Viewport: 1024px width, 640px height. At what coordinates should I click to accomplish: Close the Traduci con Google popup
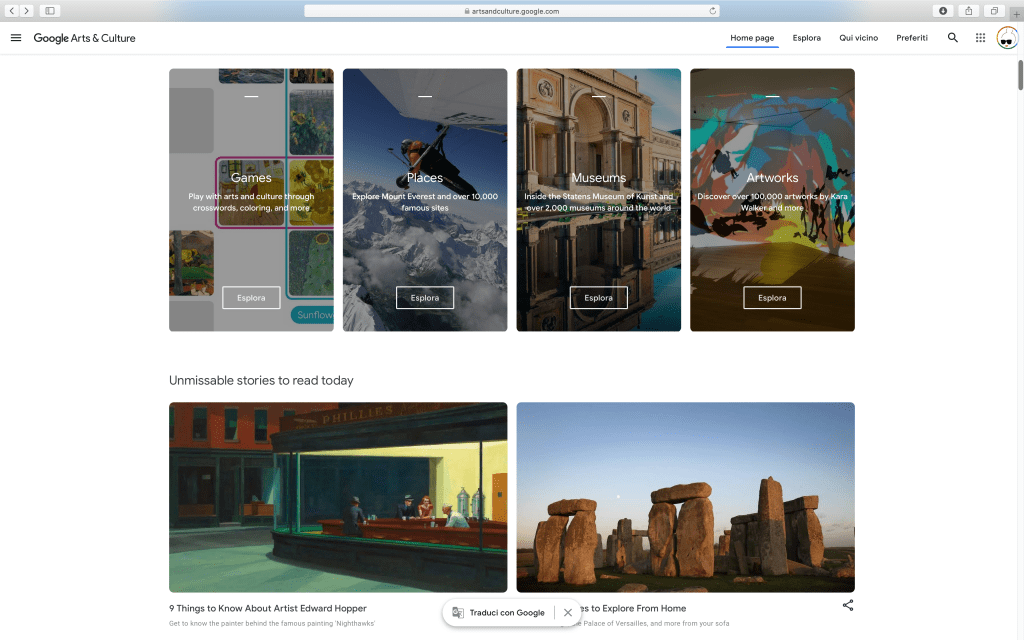pos(568,613)
